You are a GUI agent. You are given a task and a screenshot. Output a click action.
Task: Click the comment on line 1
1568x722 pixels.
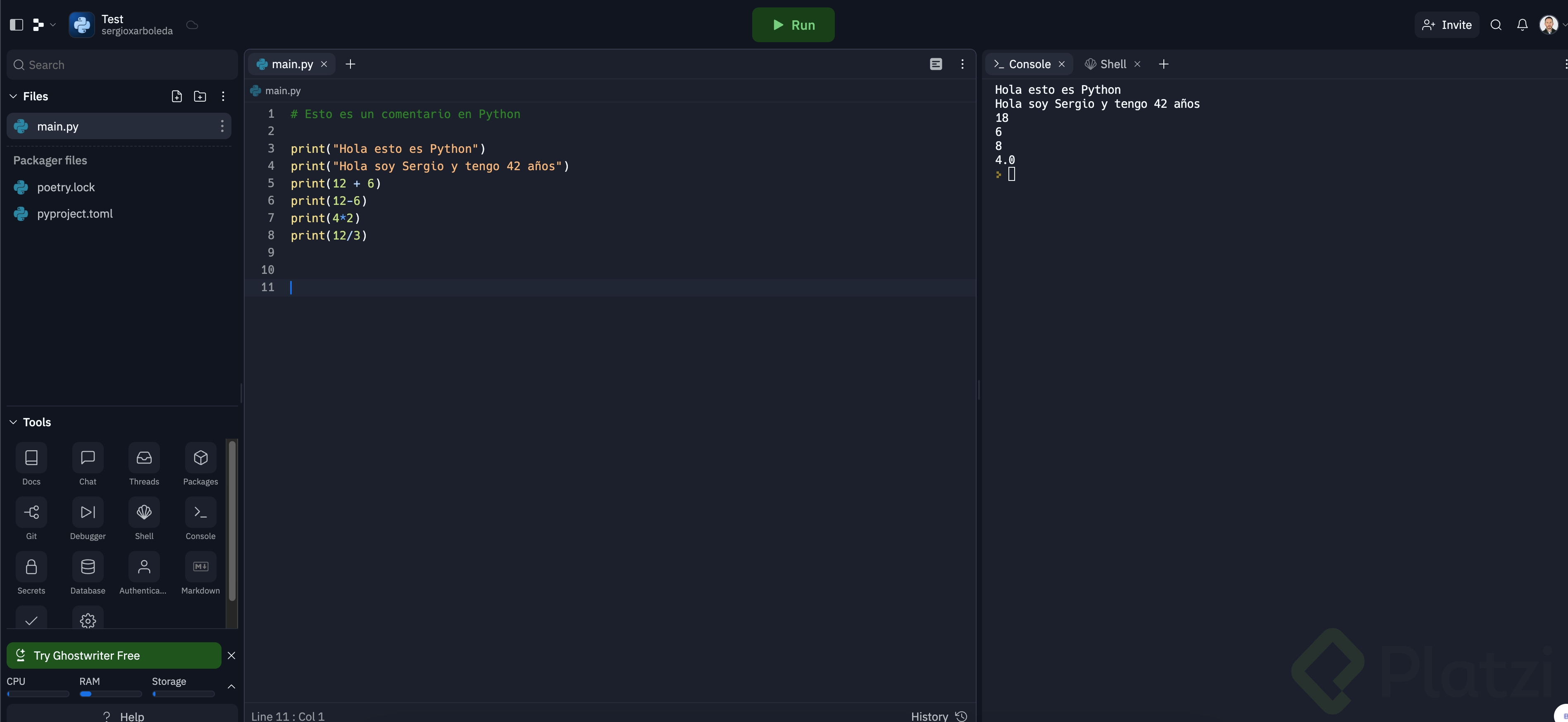(405, 114)
